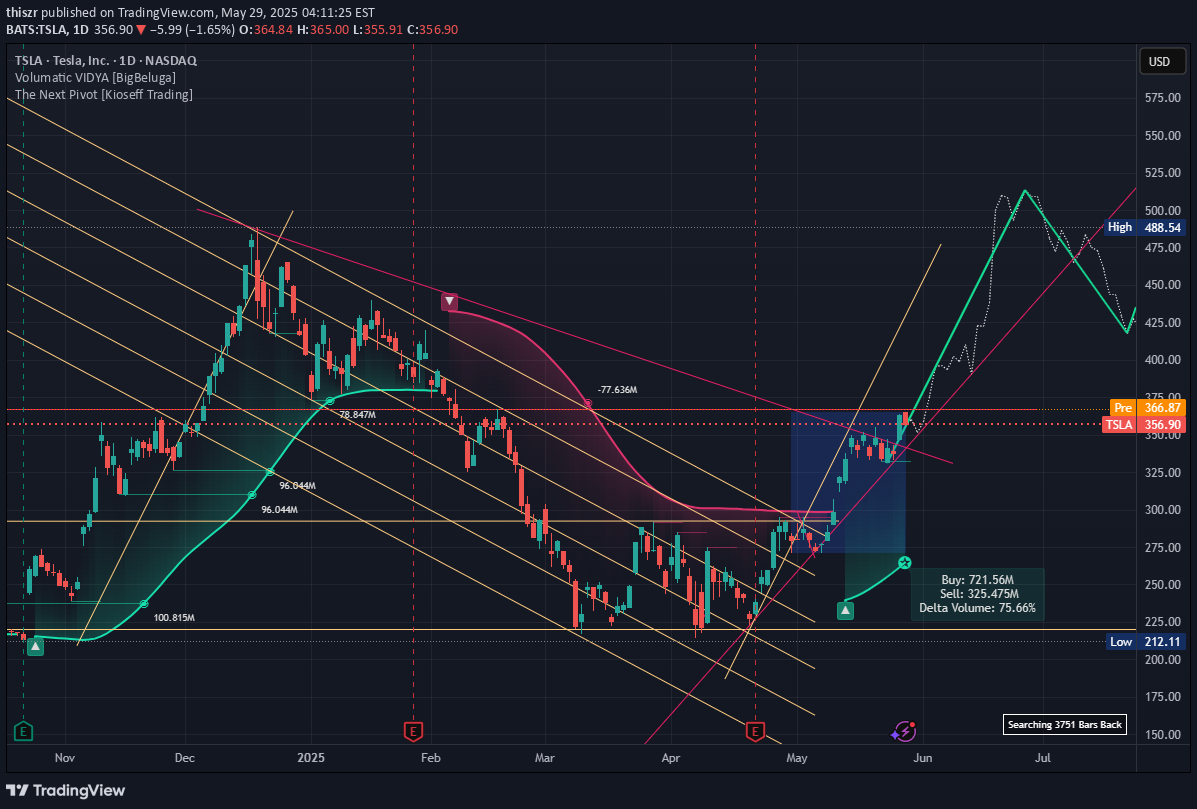The image size is (1197, 809).
Task: Select the green up-triangle marker beside Buy/Sell box
Action: 845,611
